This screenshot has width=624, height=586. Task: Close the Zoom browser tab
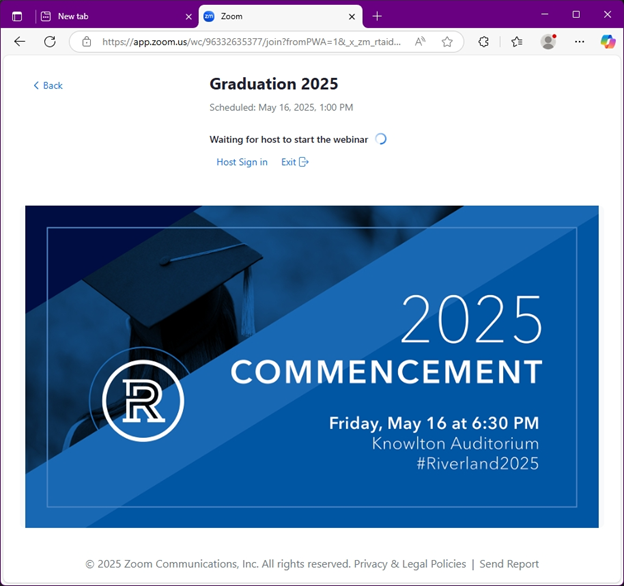click(352, 17)
